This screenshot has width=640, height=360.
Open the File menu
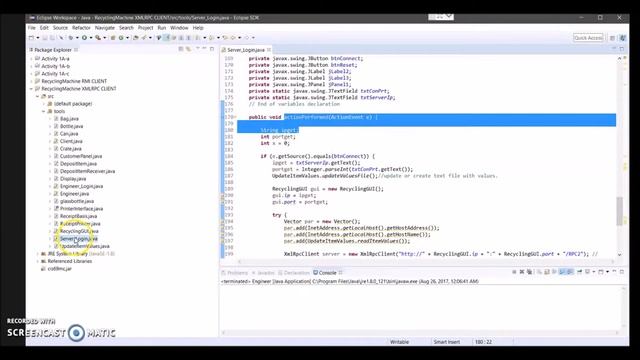click(32, 28)
